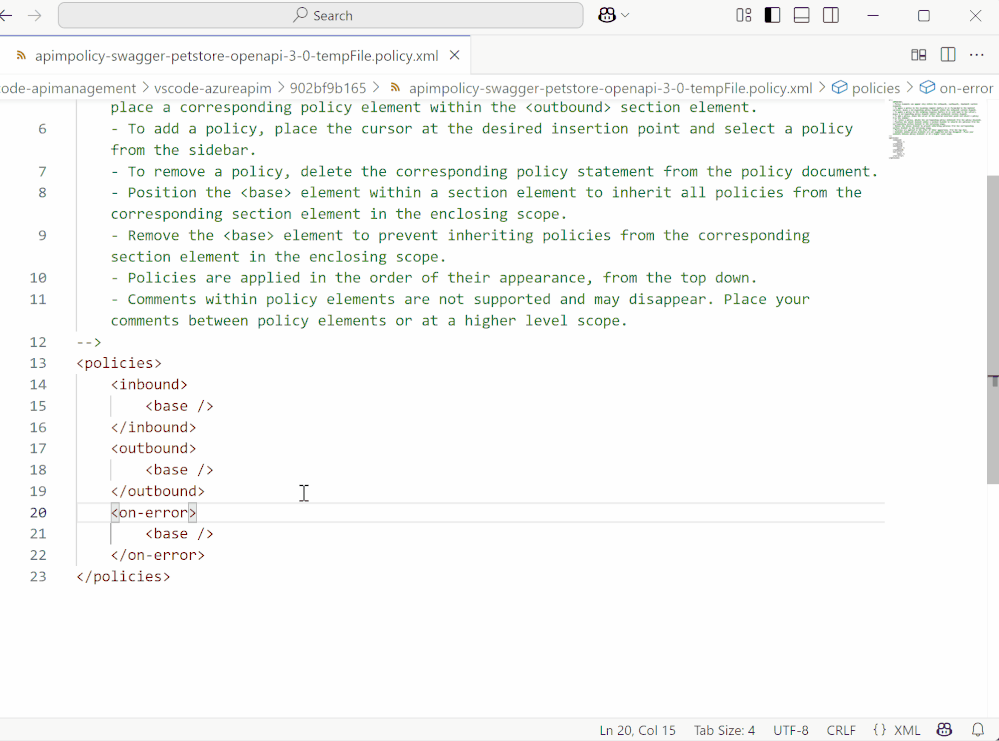Click the comment end marker --> on line 12
The width and height of the screenshot is (999, 741).
point(89,342)
